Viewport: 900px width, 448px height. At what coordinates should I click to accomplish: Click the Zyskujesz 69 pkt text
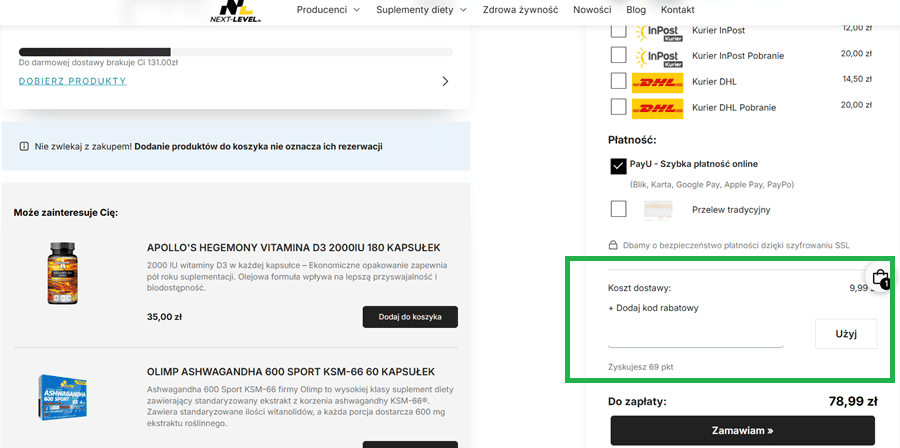(641, 367)
